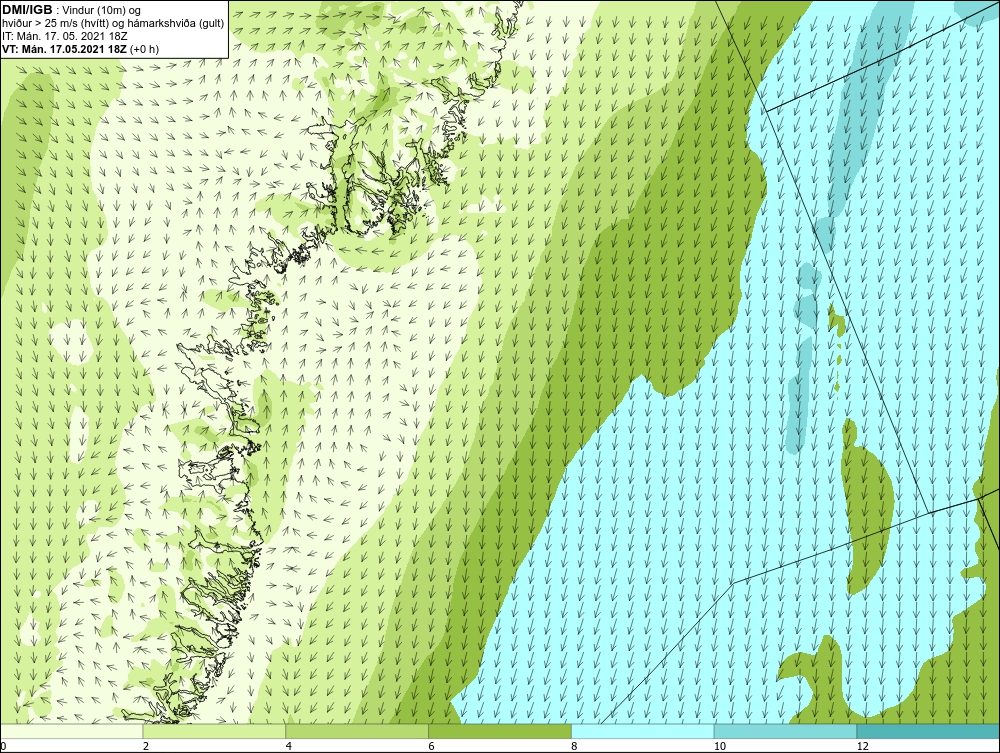Click the legend value label 10
1000x753 pixels.
click(720, 746)
